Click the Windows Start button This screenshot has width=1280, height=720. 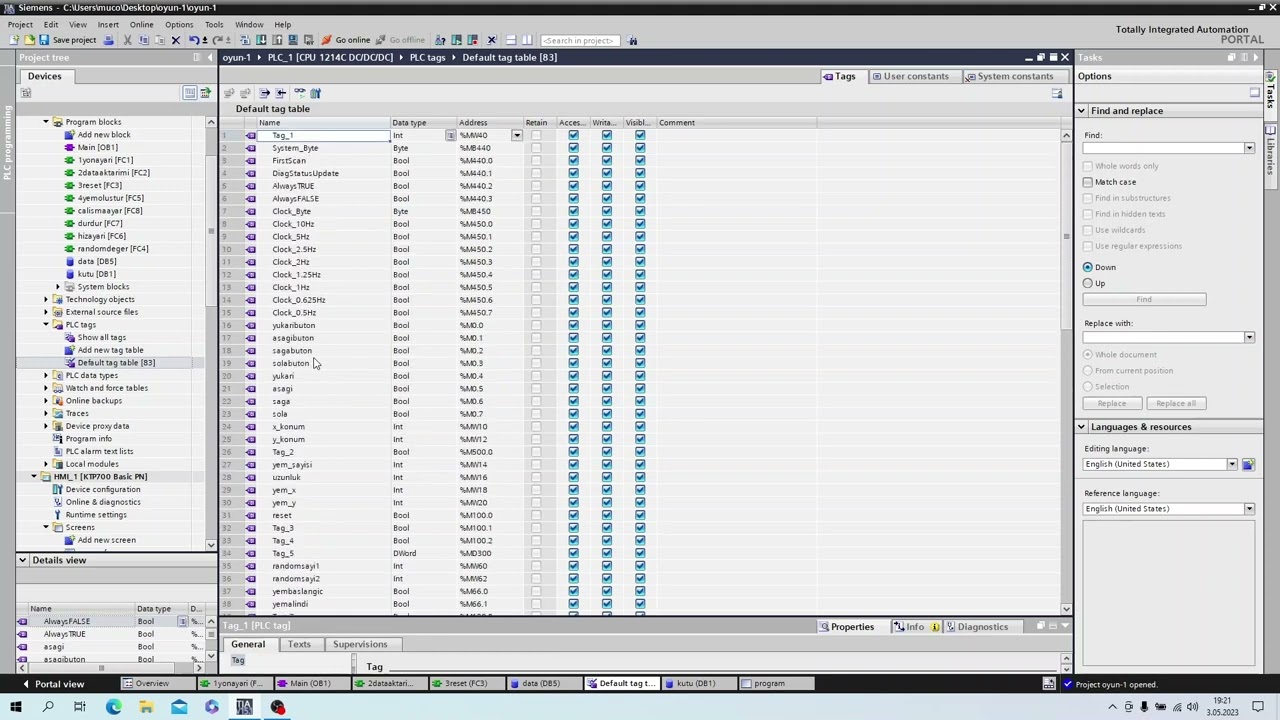click(15, 708)
